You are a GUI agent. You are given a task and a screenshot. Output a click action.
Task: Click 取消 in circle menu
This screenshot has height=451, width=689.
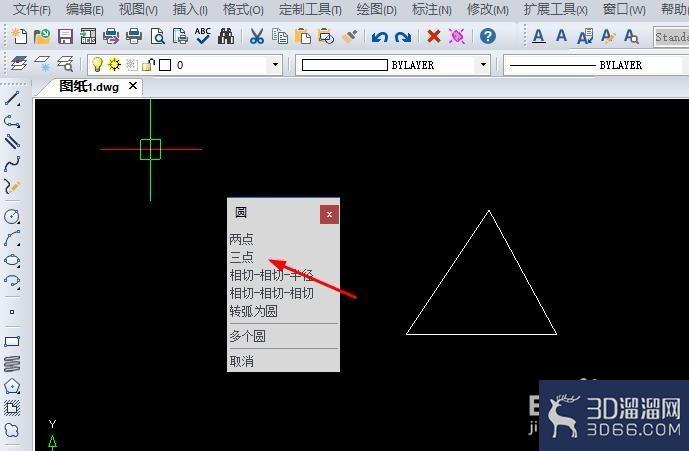241,361
